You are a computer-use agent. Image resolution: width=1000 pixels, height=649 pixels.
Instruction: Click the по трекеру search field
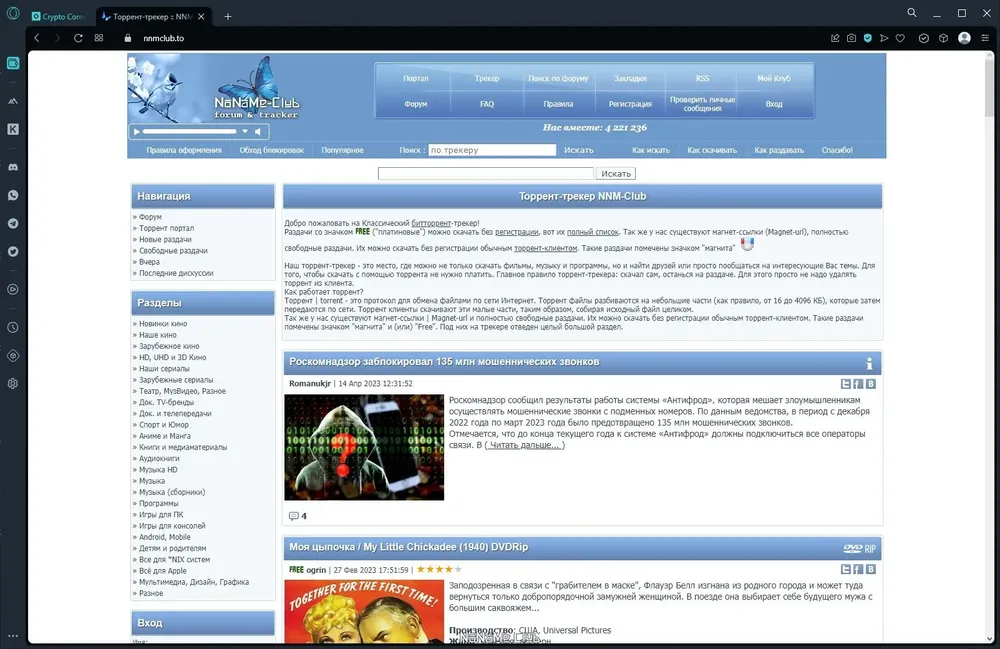pyautogui.click(x=492, y=150)
